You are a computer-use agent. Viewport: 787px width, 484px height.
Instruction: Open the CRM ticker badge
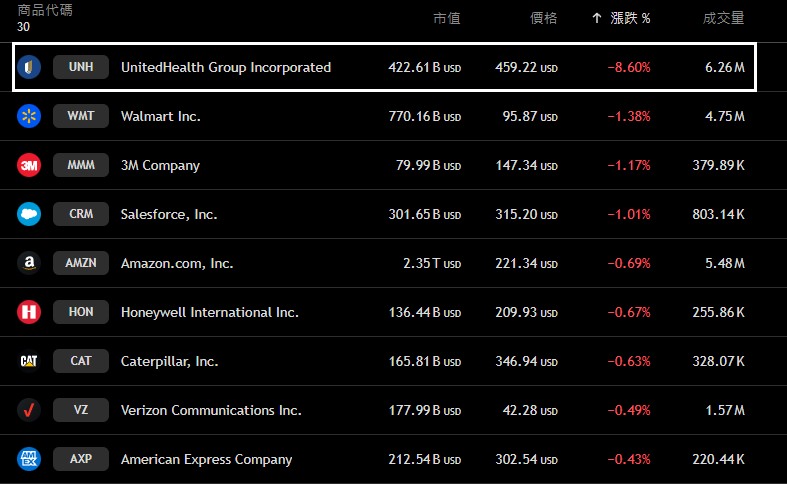point(81,214)
